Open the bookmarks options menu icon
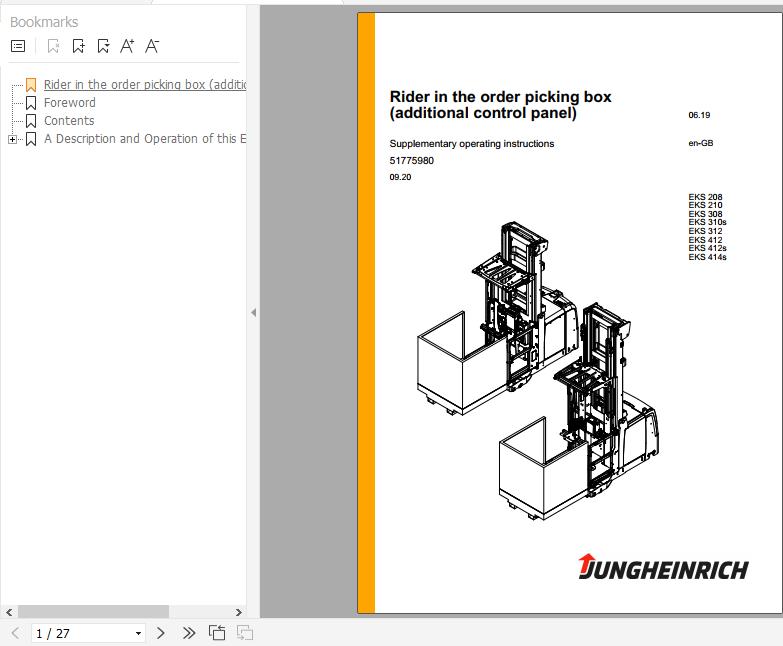 [x=18, y=46]
